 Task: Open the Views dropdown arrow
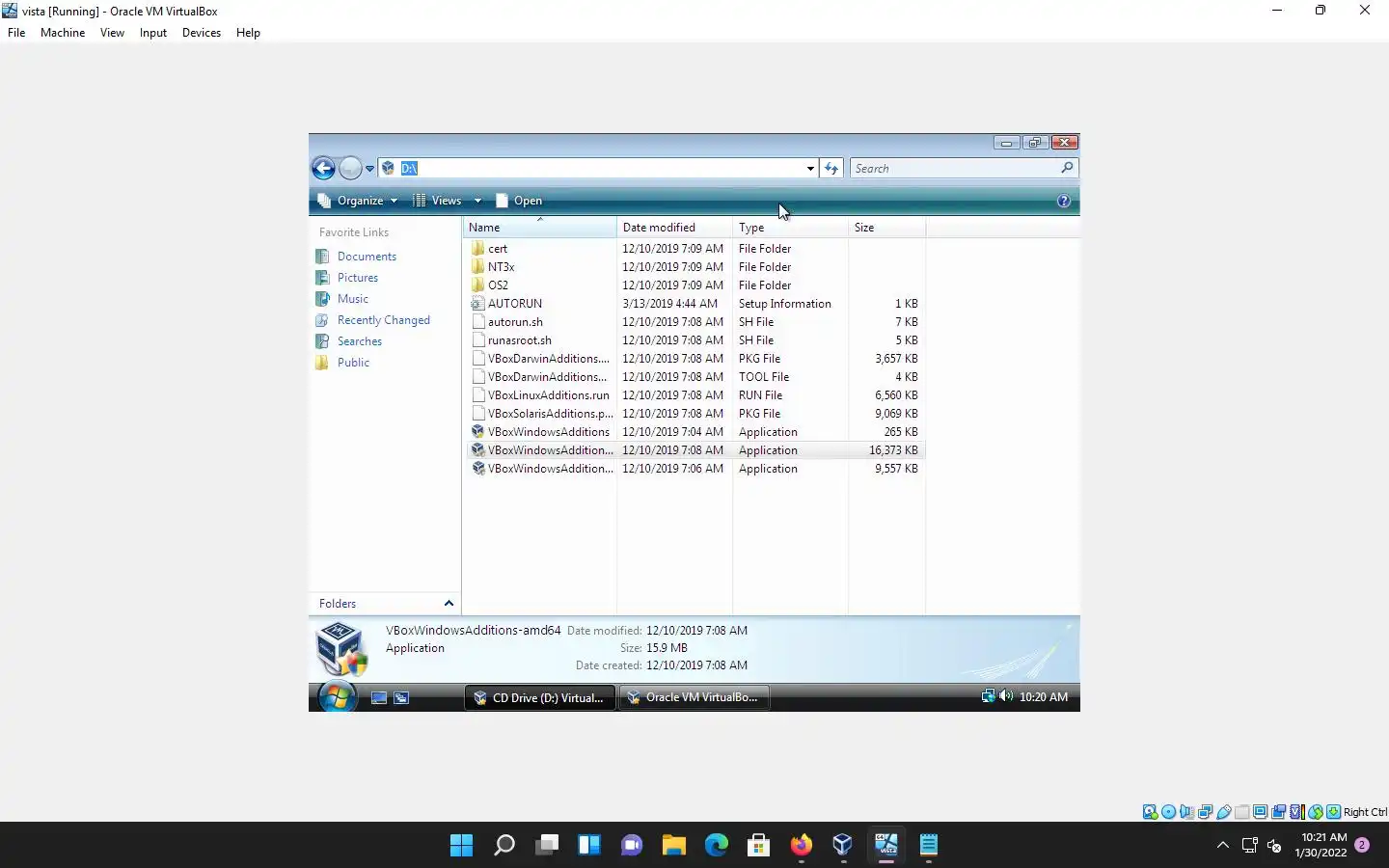[477, 201]
